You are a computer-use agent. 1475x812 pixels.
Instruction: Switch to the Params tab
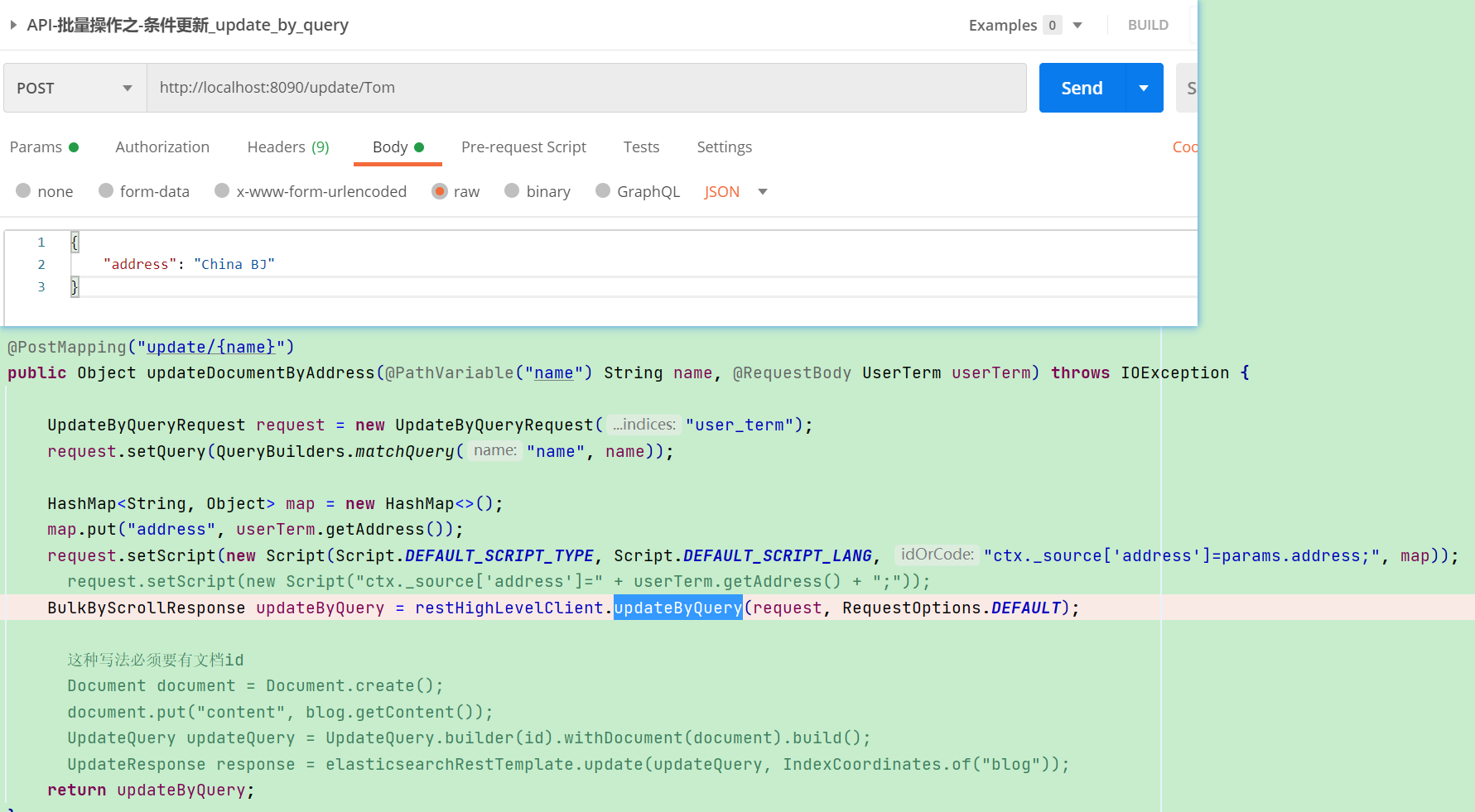click(44, 147)
